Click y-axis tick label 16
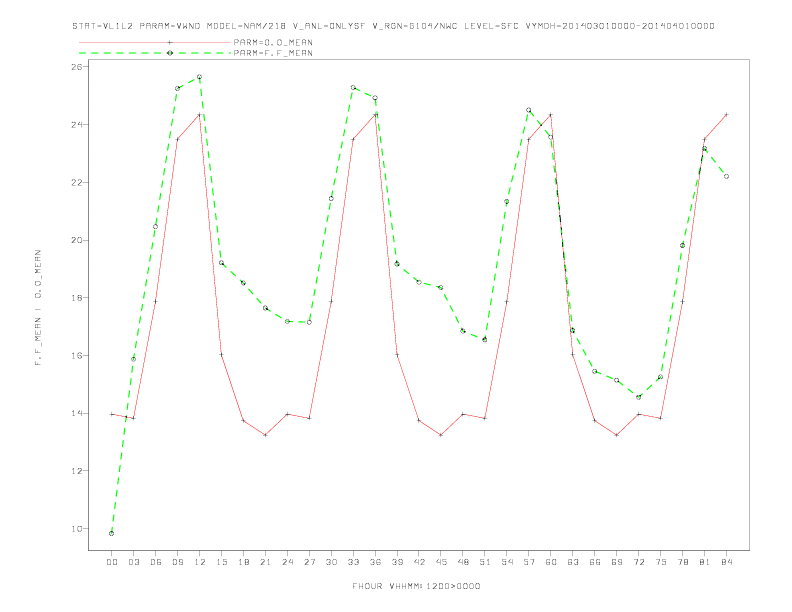Viewport: 792px width, 612px height. [79, 355]
